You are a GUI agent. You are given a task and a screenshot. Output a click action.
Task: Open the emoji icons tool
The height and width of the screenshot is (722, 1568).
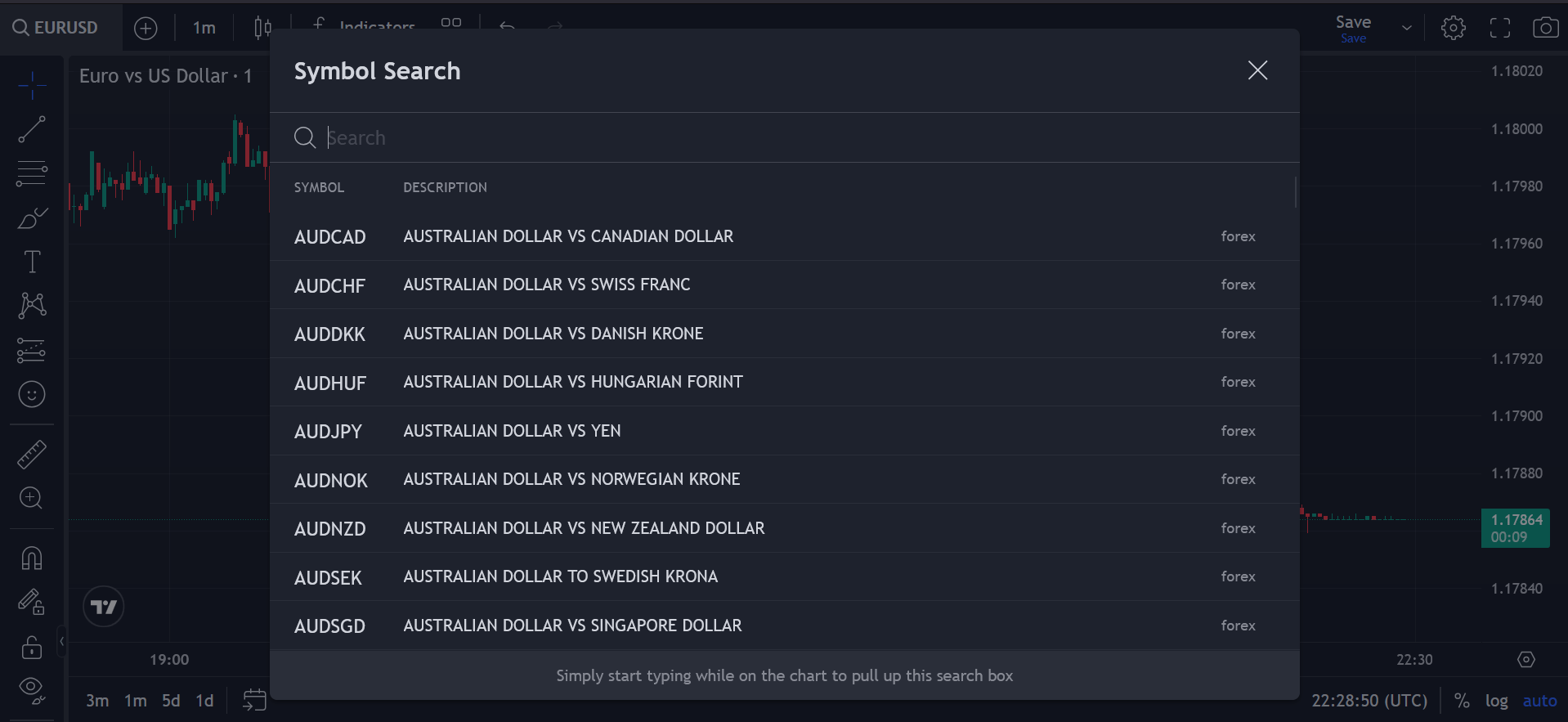tap(32, 395)
